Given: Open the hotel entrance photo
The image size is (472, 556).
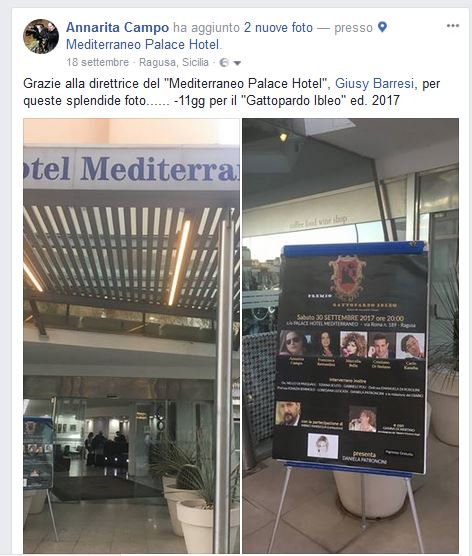Looking at the screenshot, I should click(132, 335).
